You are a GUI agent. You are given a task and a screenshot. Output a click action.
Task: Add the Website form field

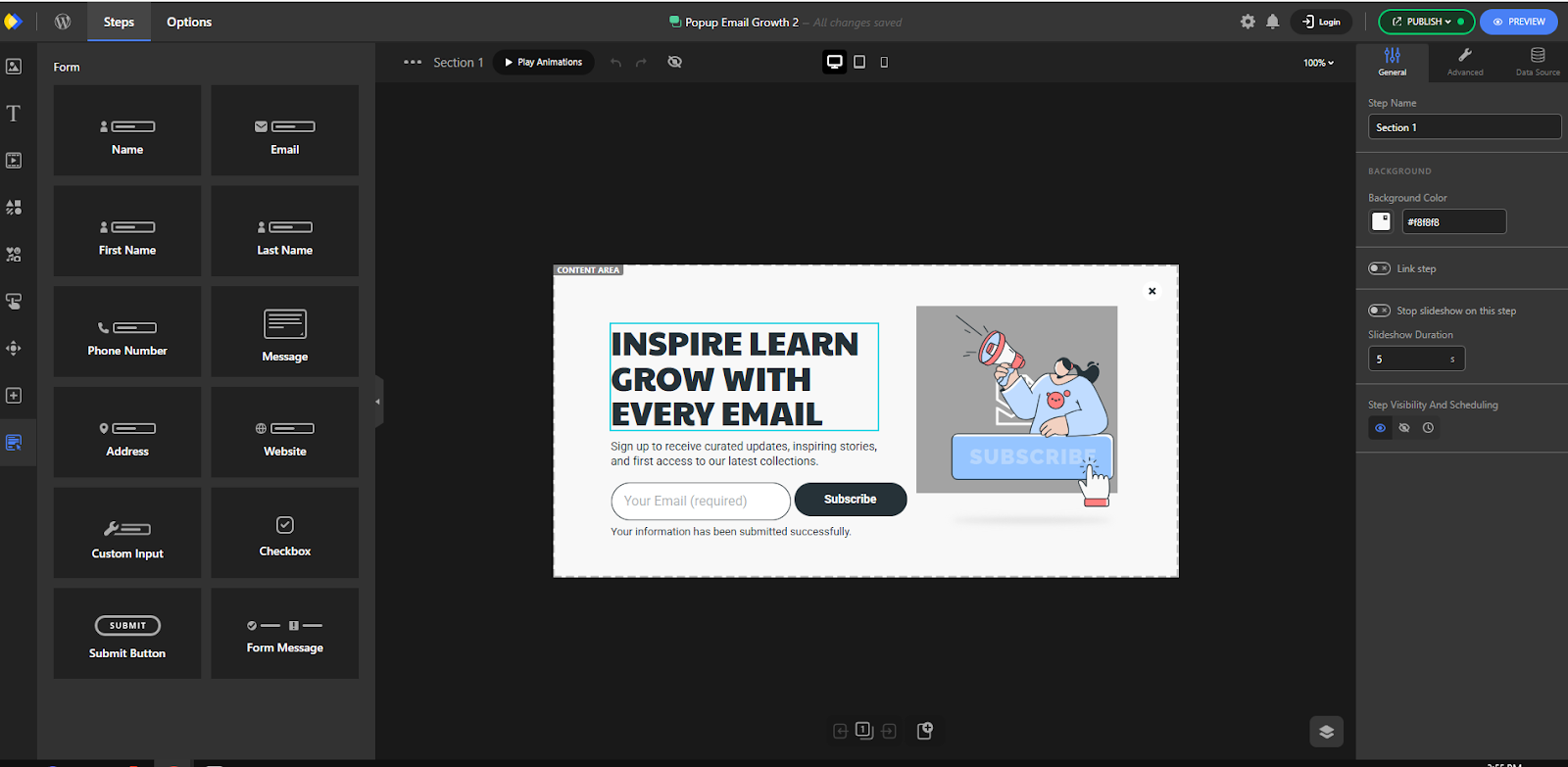click(x=285, y=432)
